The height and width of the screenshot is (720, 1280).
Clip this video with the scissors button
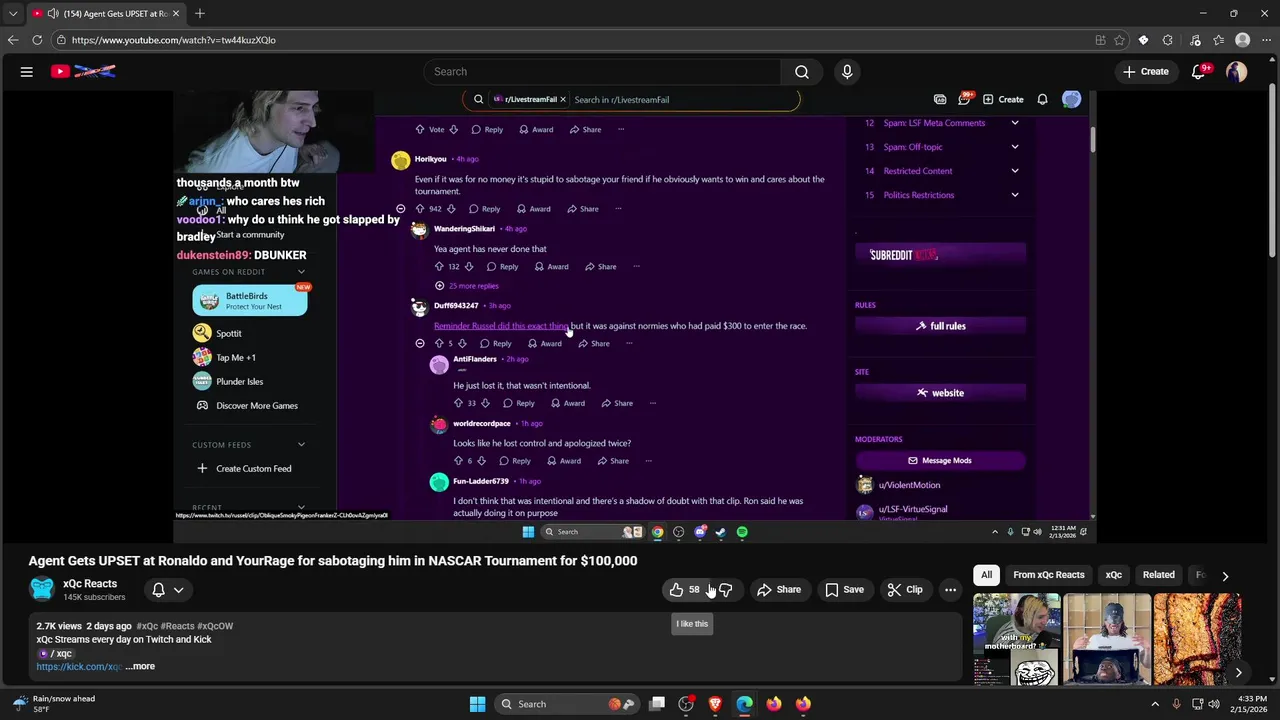[x=906, y=590]
